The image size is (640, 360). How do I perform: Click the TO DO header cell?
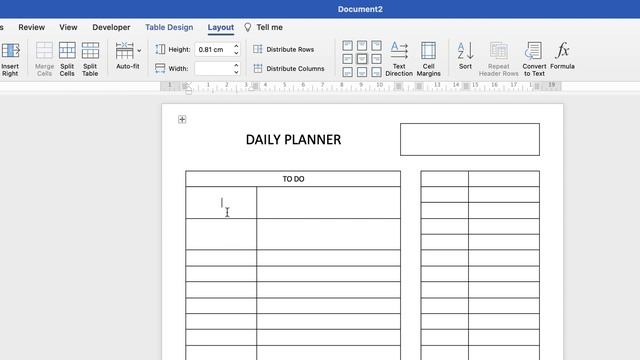click(293, 179)
